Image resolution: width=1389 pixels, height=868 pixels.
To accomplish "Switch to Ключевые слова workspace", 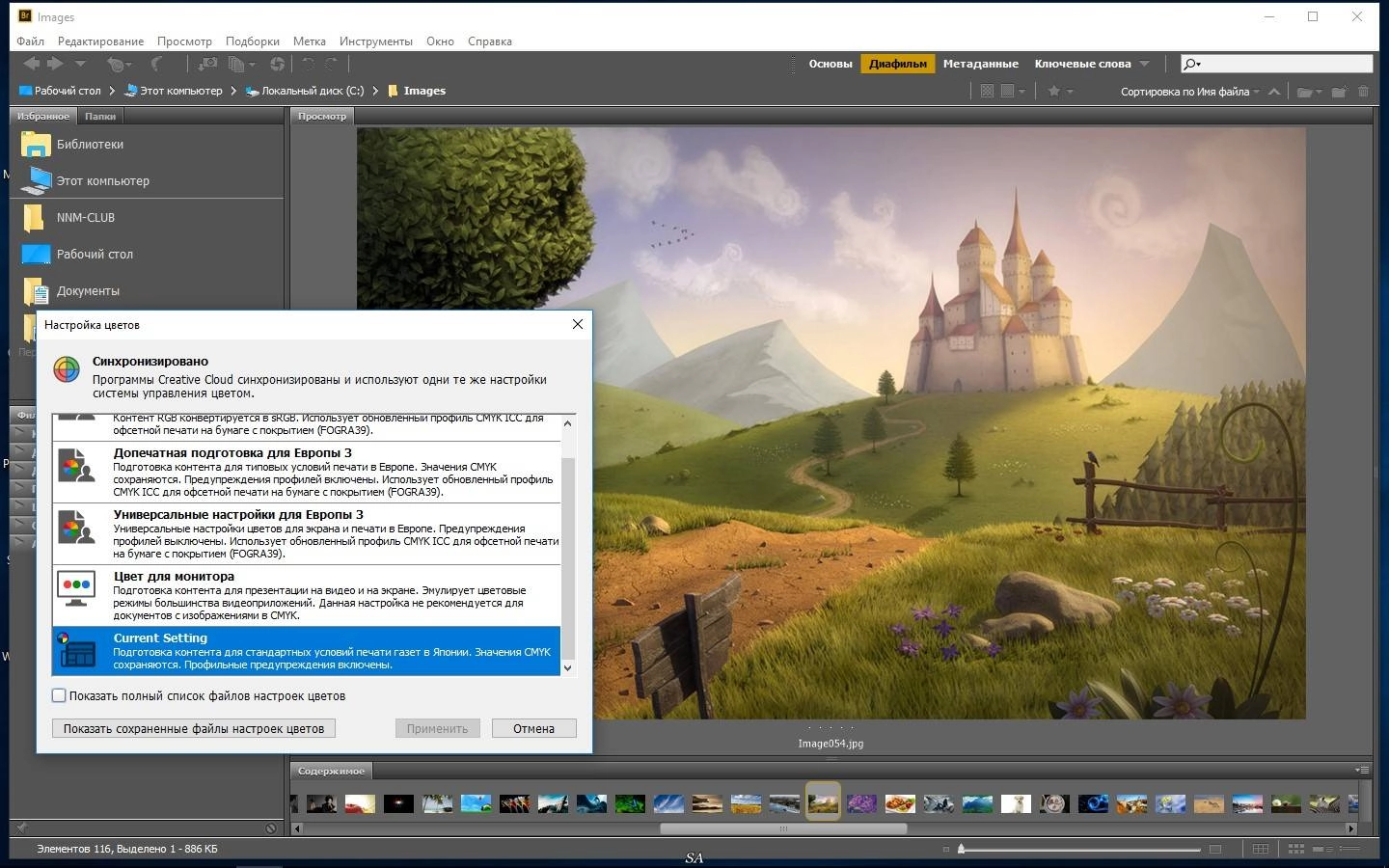I will click(x=1082, y=64).
